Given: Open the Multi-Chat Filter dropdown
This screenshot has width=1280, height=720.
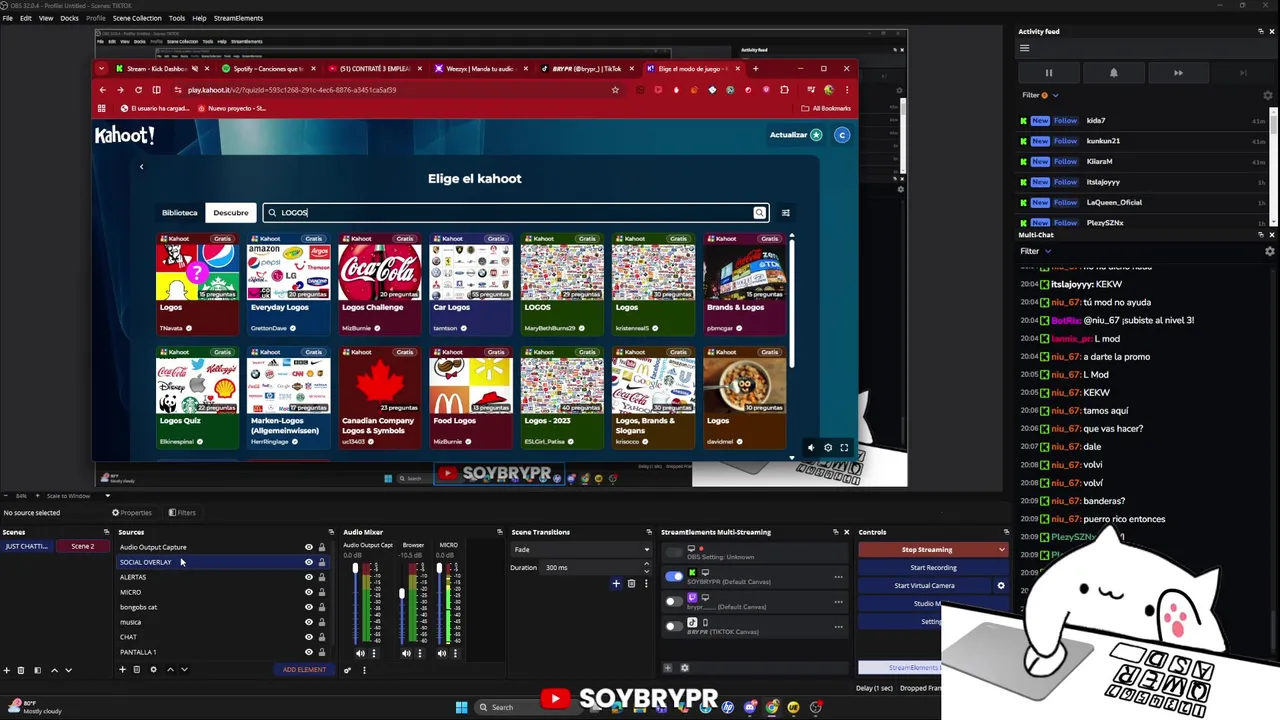Looking at the screenshot, I should point(1035,251).
